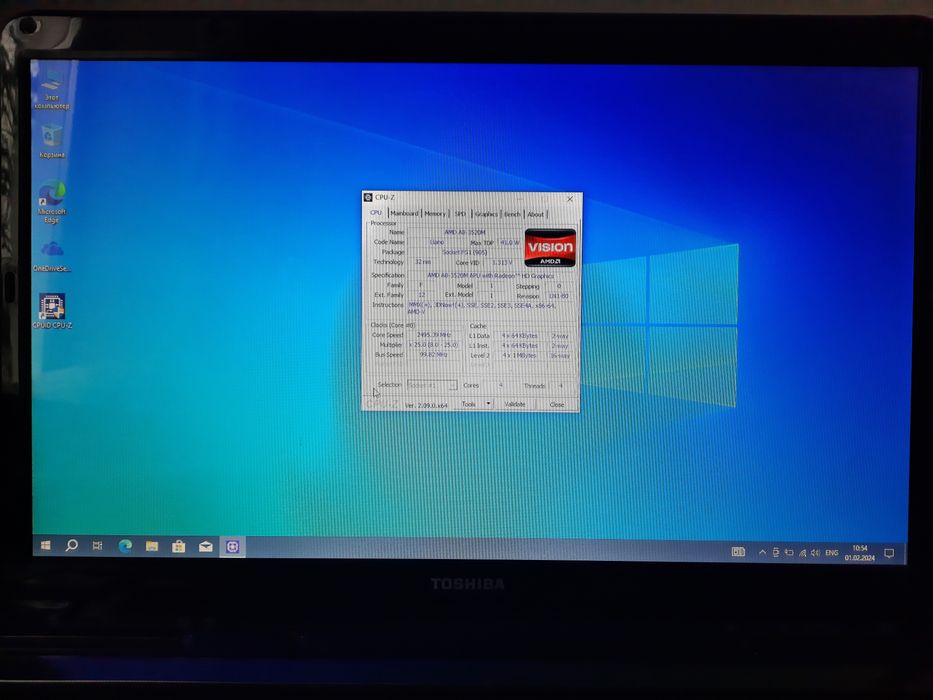The width and height of the screenshot is (933, 700).
Task: Switch to the Bench tab
Action: click(x=512, y=214)
